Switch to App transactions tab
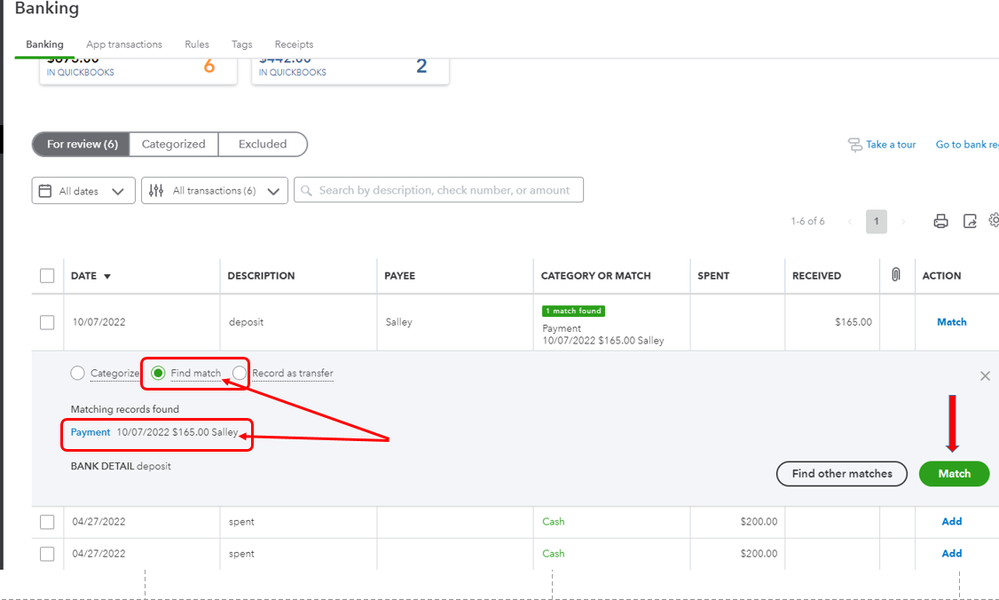 point(124,45)
